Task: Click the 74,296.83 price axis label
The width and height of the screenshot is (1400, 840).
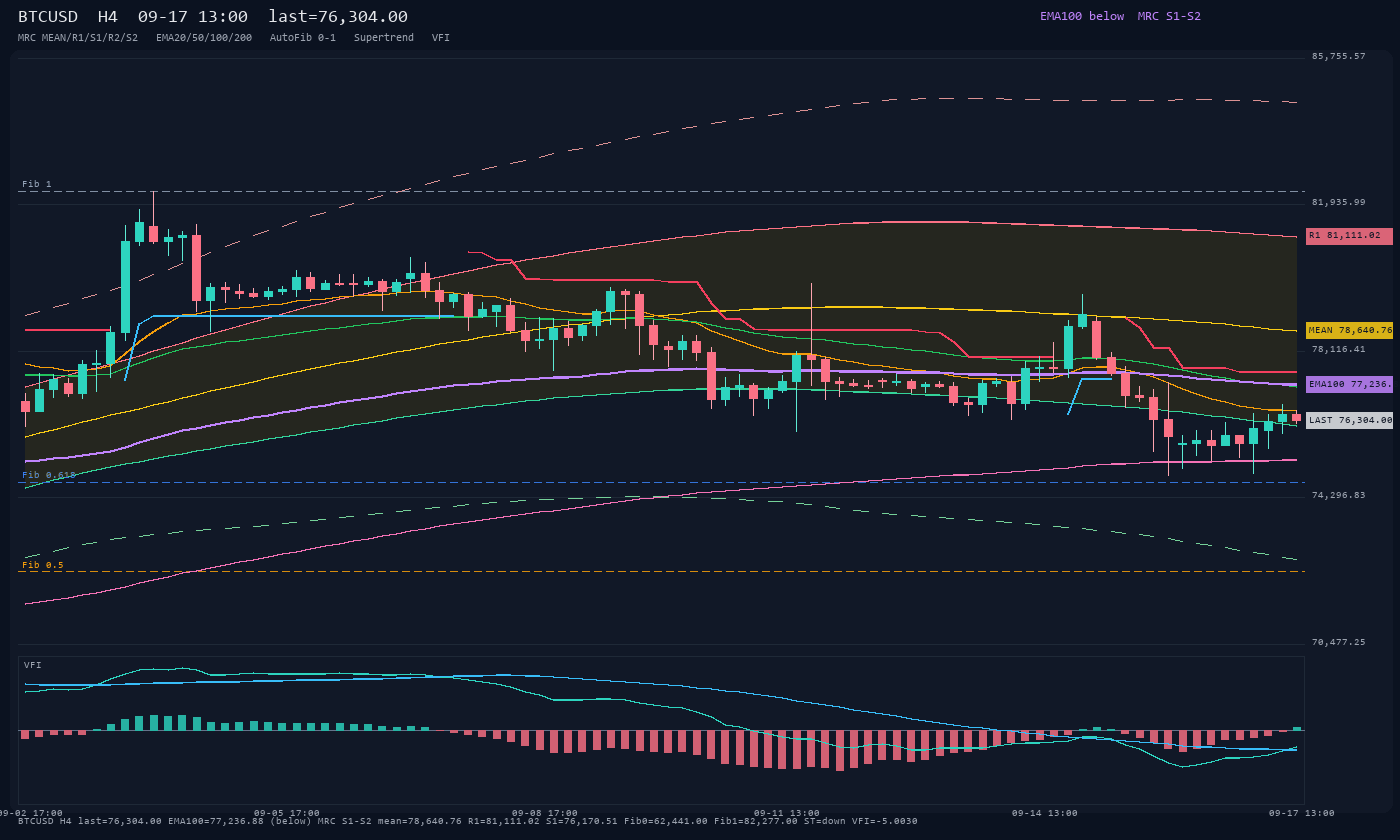Action: coord(1339,495)
